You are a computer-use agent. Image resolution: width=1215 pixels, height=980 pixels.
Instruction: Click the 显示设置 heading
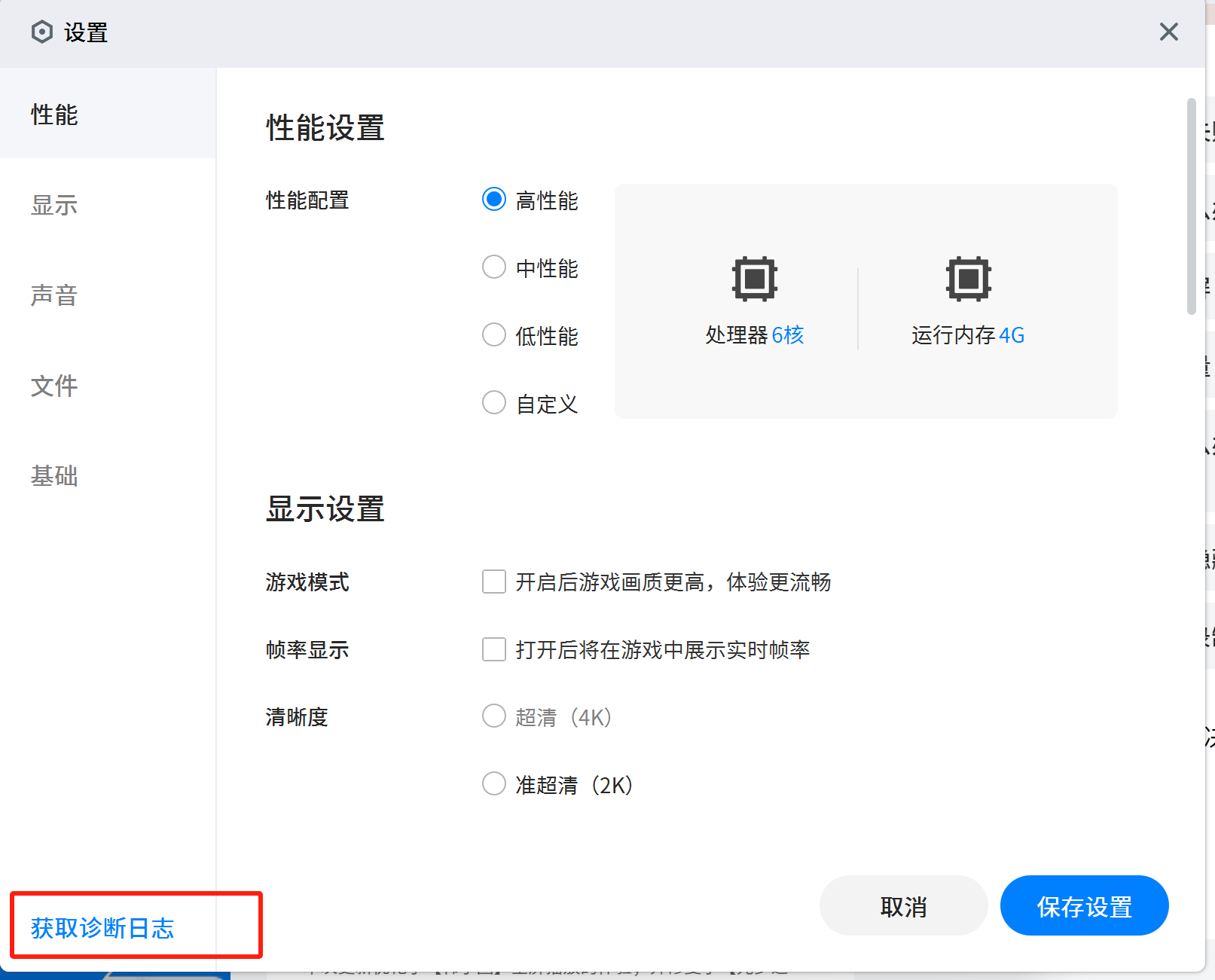coord(325,508)
